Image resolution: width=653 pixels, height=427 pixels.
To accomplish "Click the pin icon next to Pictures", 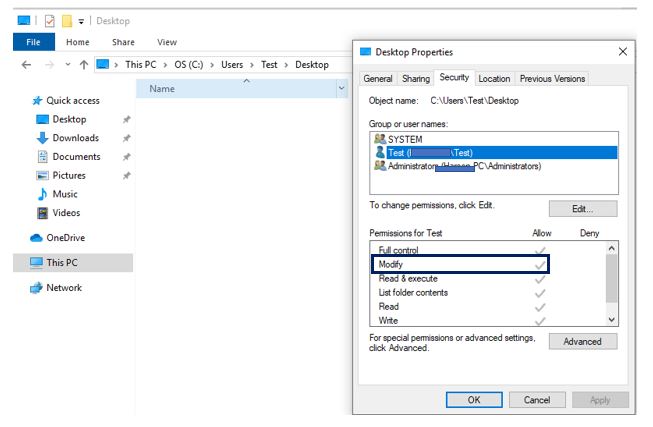I will click(127, 175).
